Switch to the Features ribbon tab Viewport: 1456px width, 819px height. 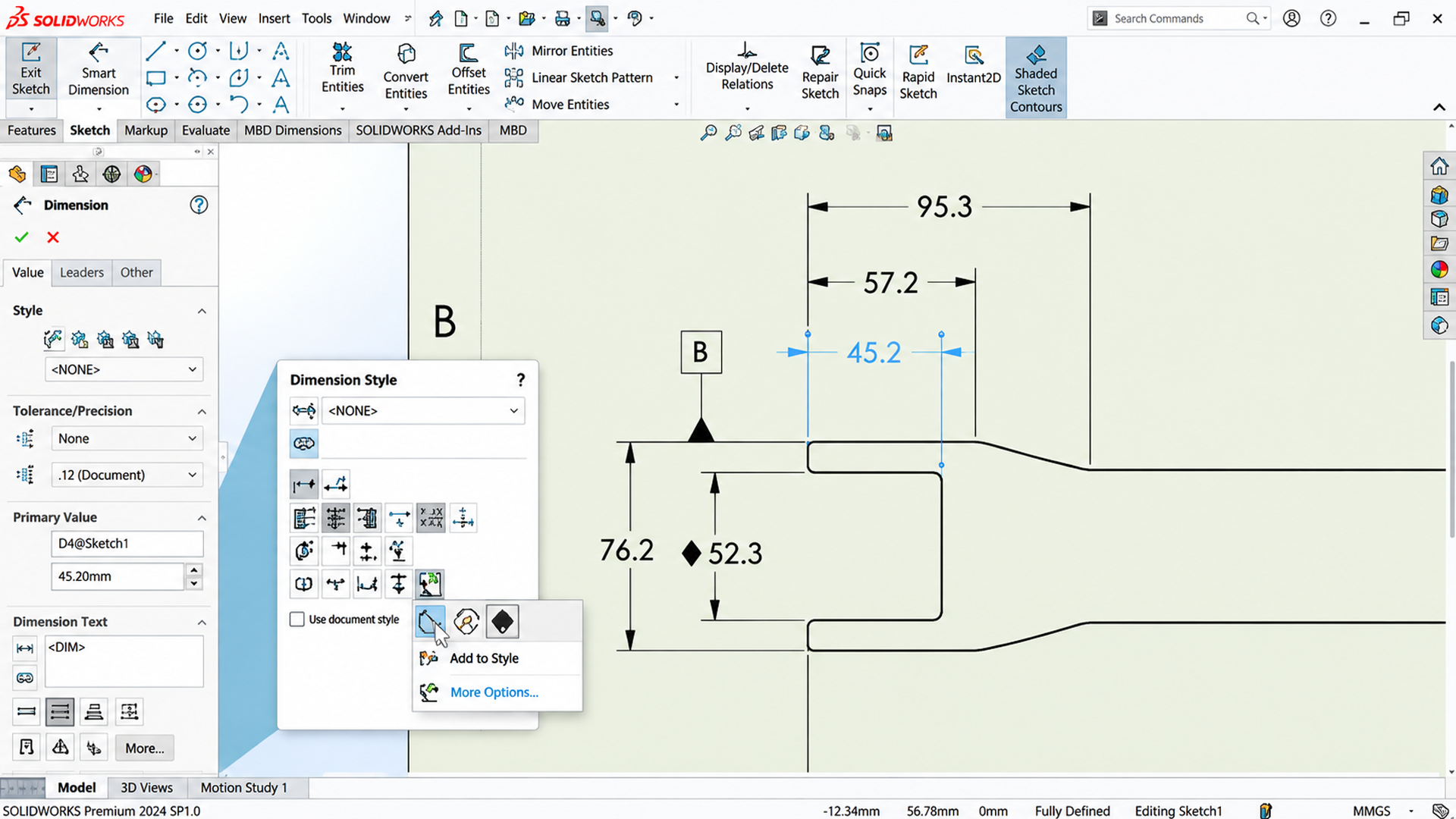(x=32, y=130)
